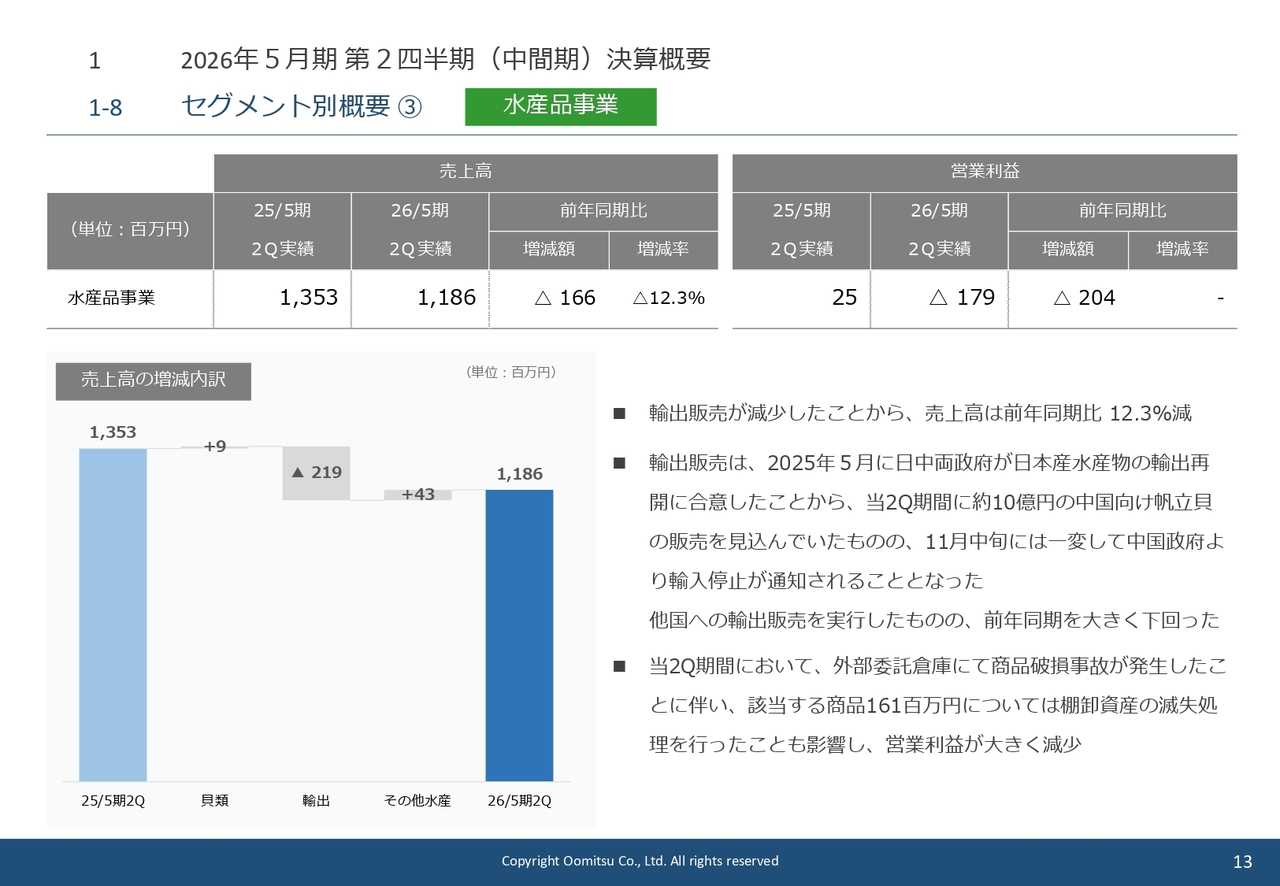
Task: Click the light blue 25/5期2Q bar
Action: pos(113,613)
